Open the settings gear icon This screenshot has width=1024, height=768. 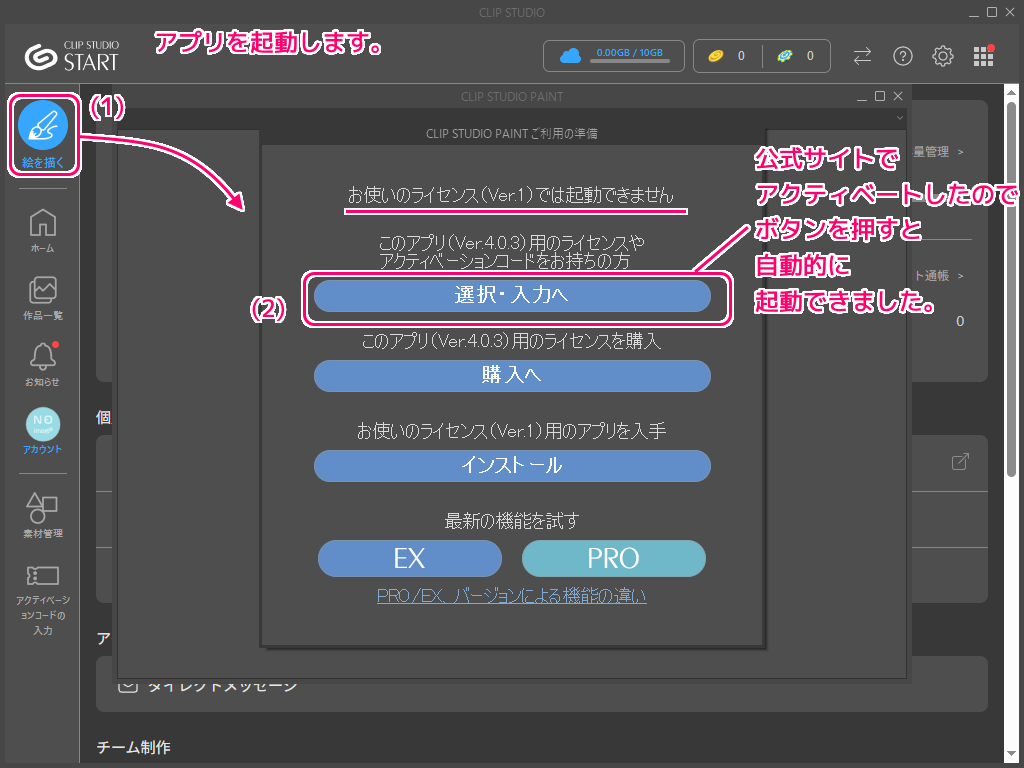click(942, 56)
